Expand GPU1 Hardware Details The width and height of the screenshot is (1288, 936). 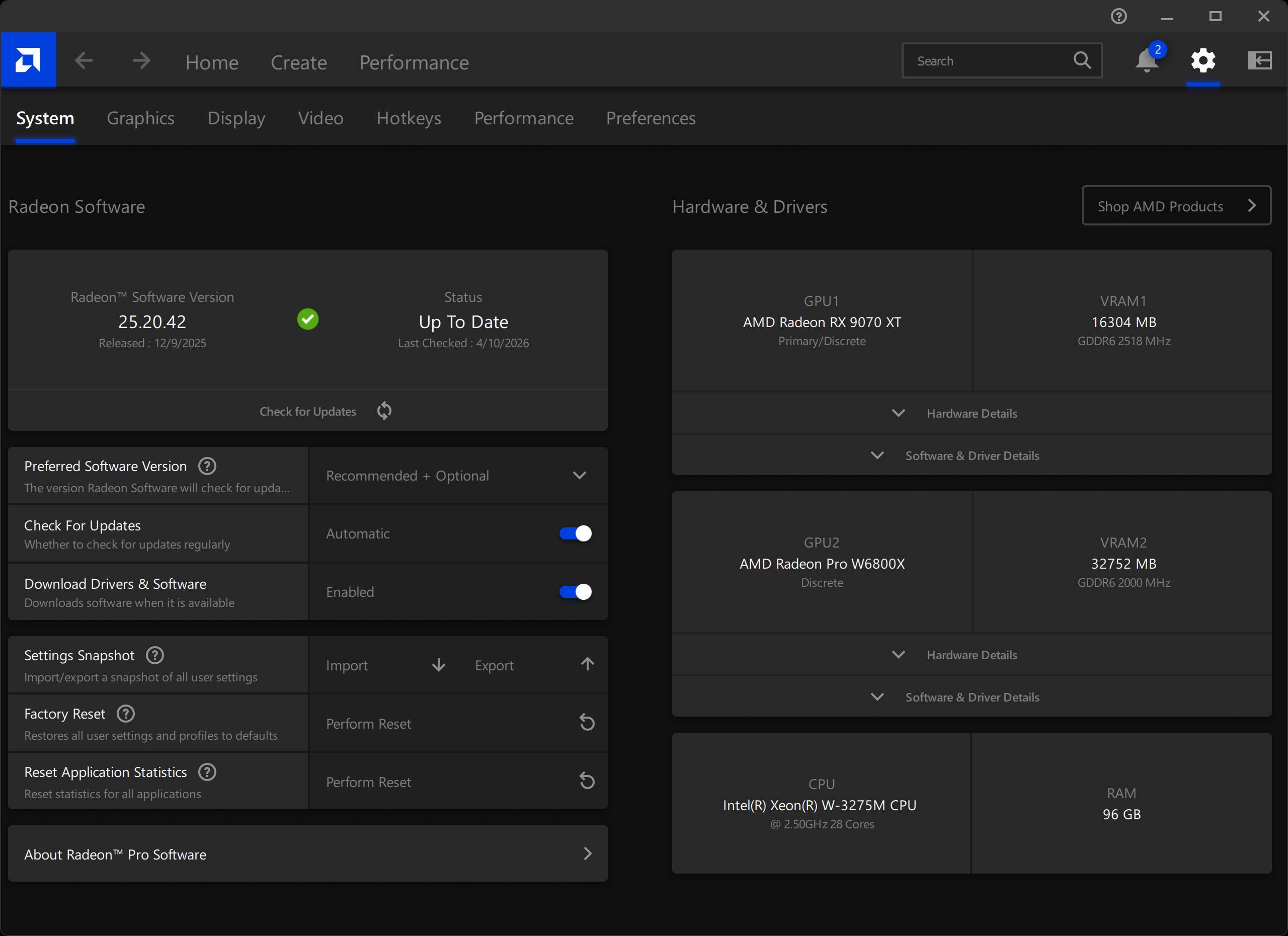[971, 413]
